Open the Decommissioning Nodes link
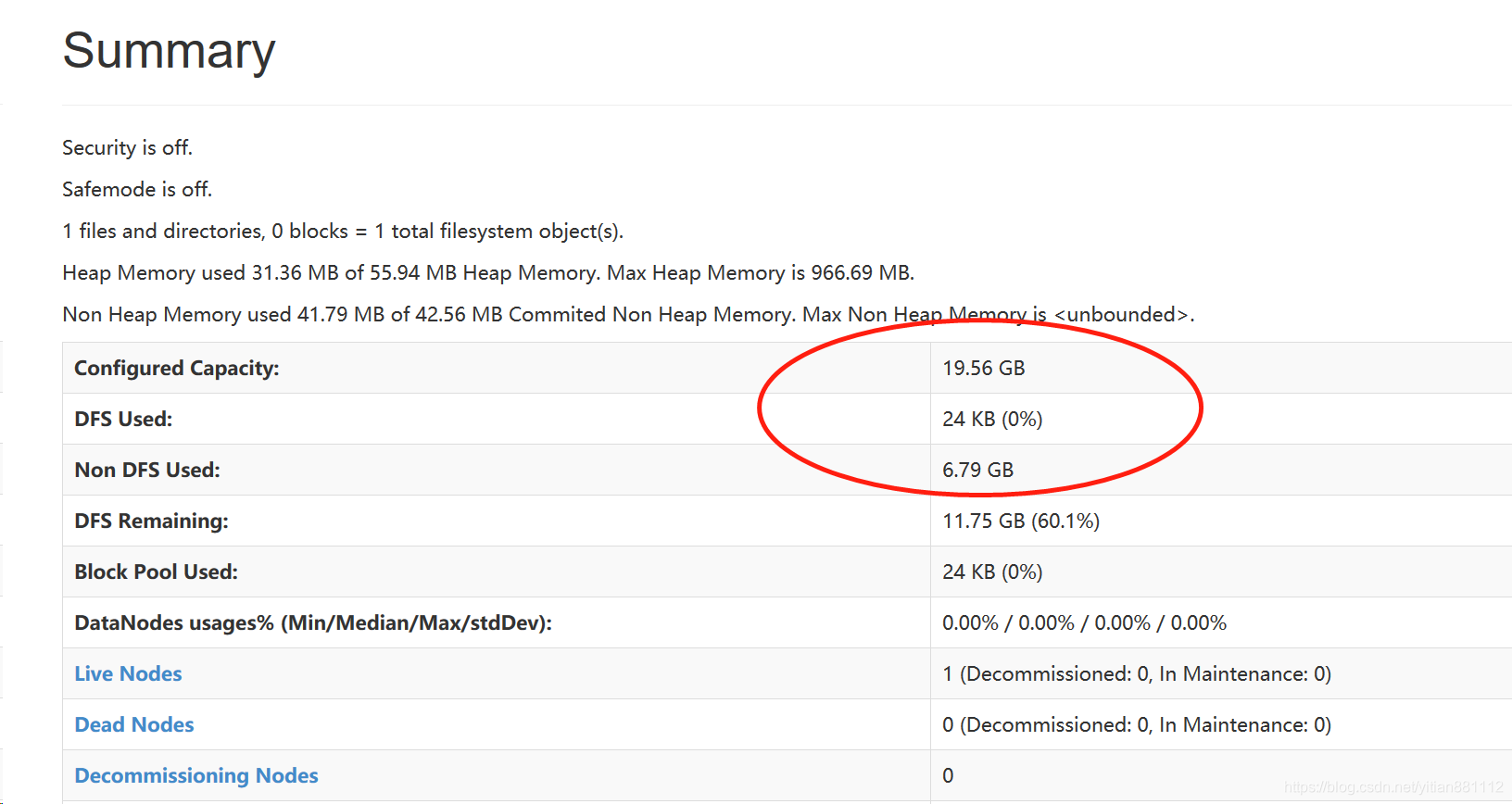The width and height of the screenshot is (1512, 804). click(196, 775)
